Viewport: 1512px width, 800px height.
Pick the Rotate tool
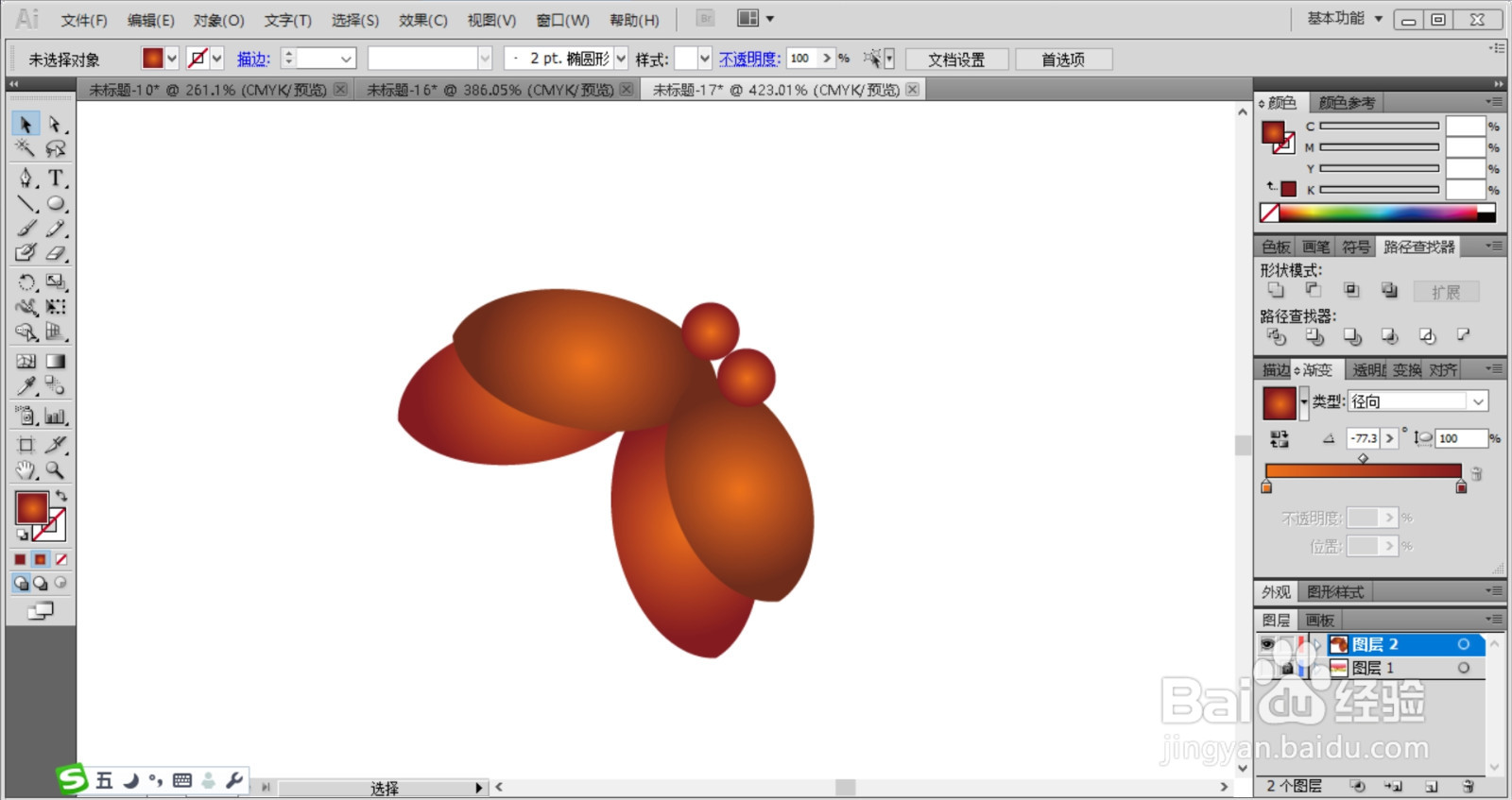coord(26,281)
